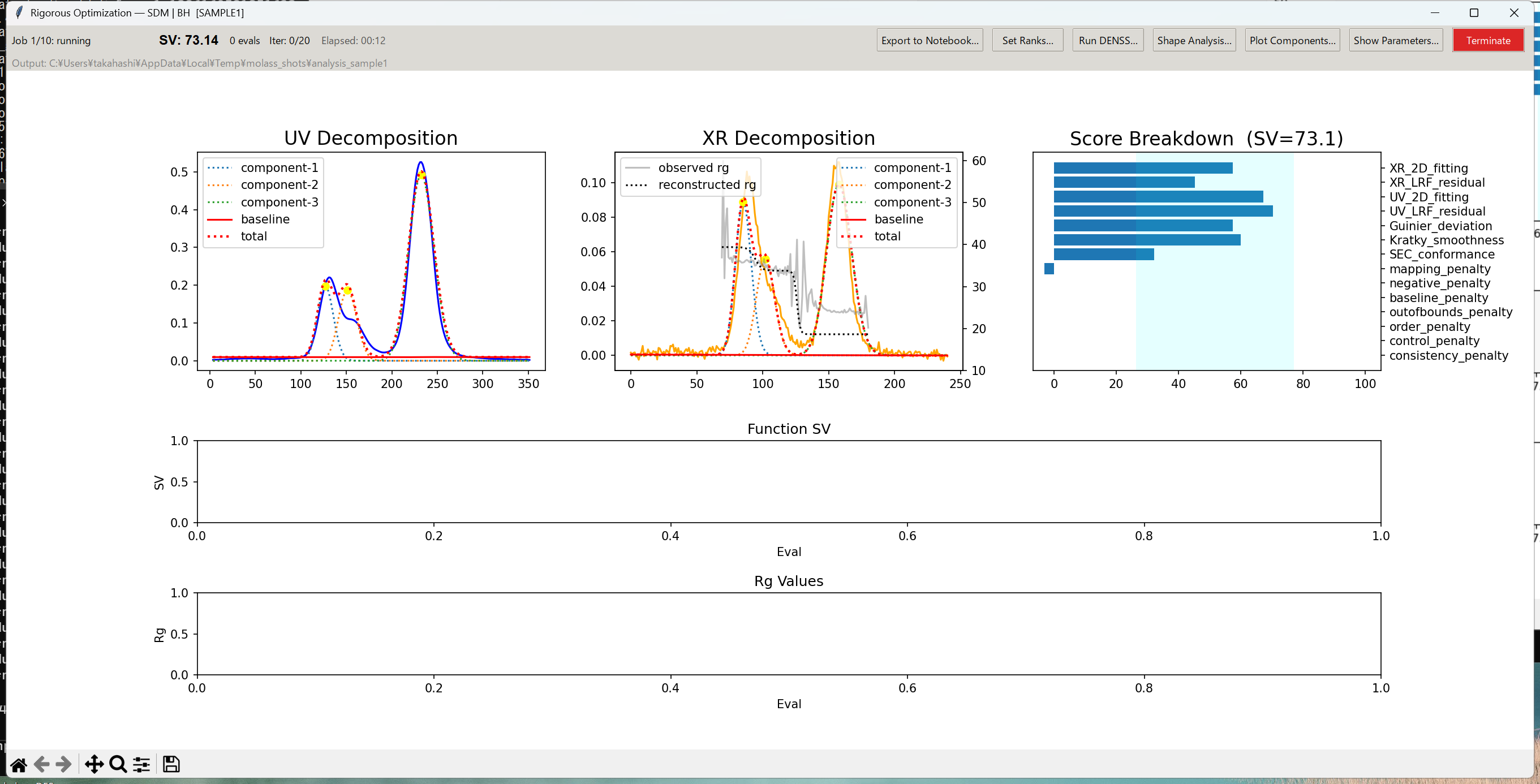Click the Job 1/10: running status
The height and width of the screenshot is (784, 1540).
pyautogui.click(x=51, y=41)
